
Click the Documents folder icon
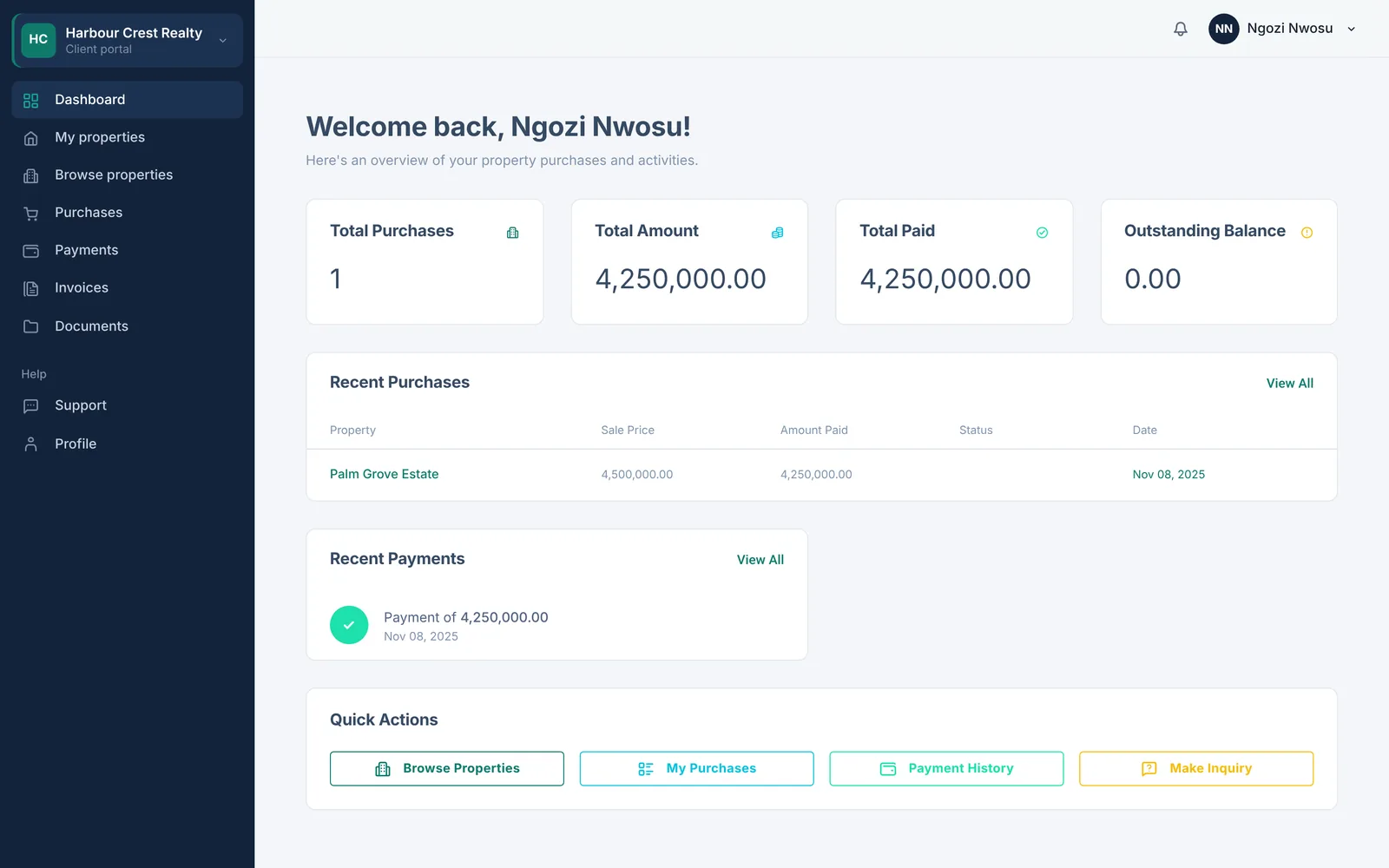31,326
